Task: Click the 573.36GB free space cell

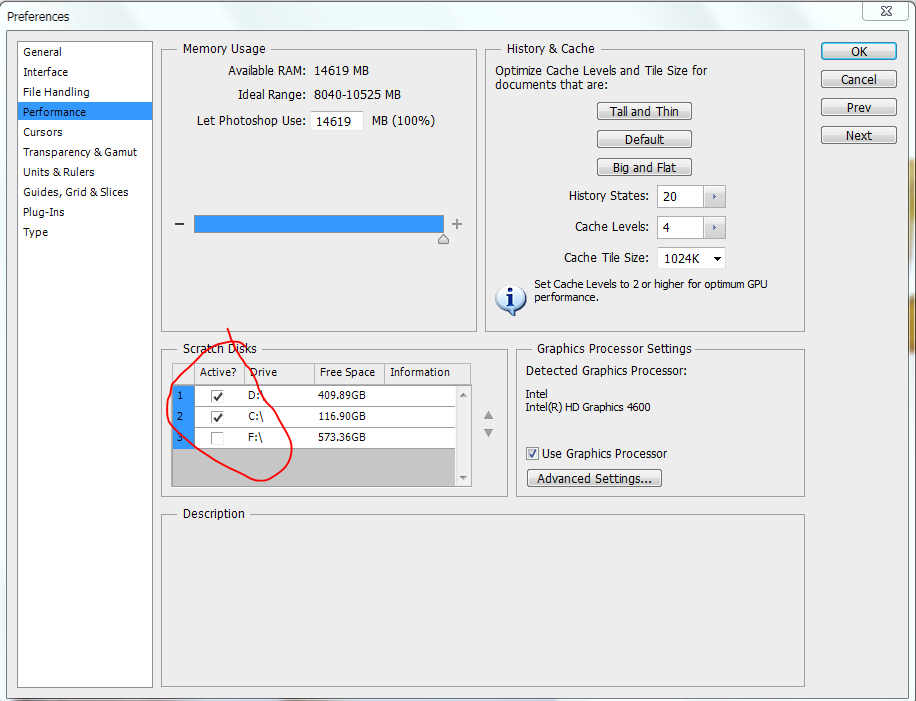Action: coord(342,438)
